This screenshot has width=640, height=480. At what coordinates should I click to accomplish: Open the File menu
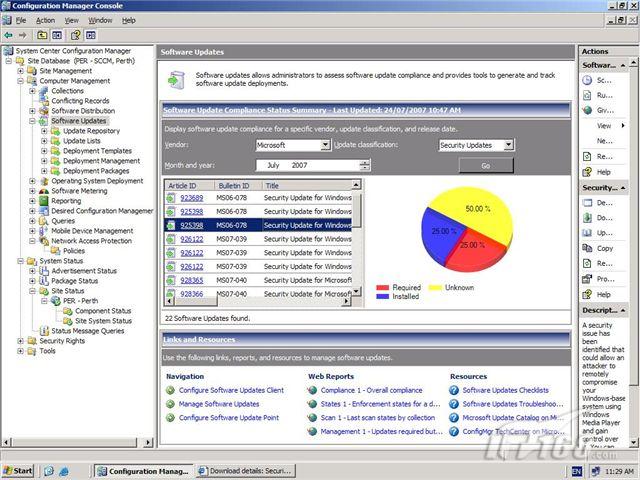pos(21,20)
